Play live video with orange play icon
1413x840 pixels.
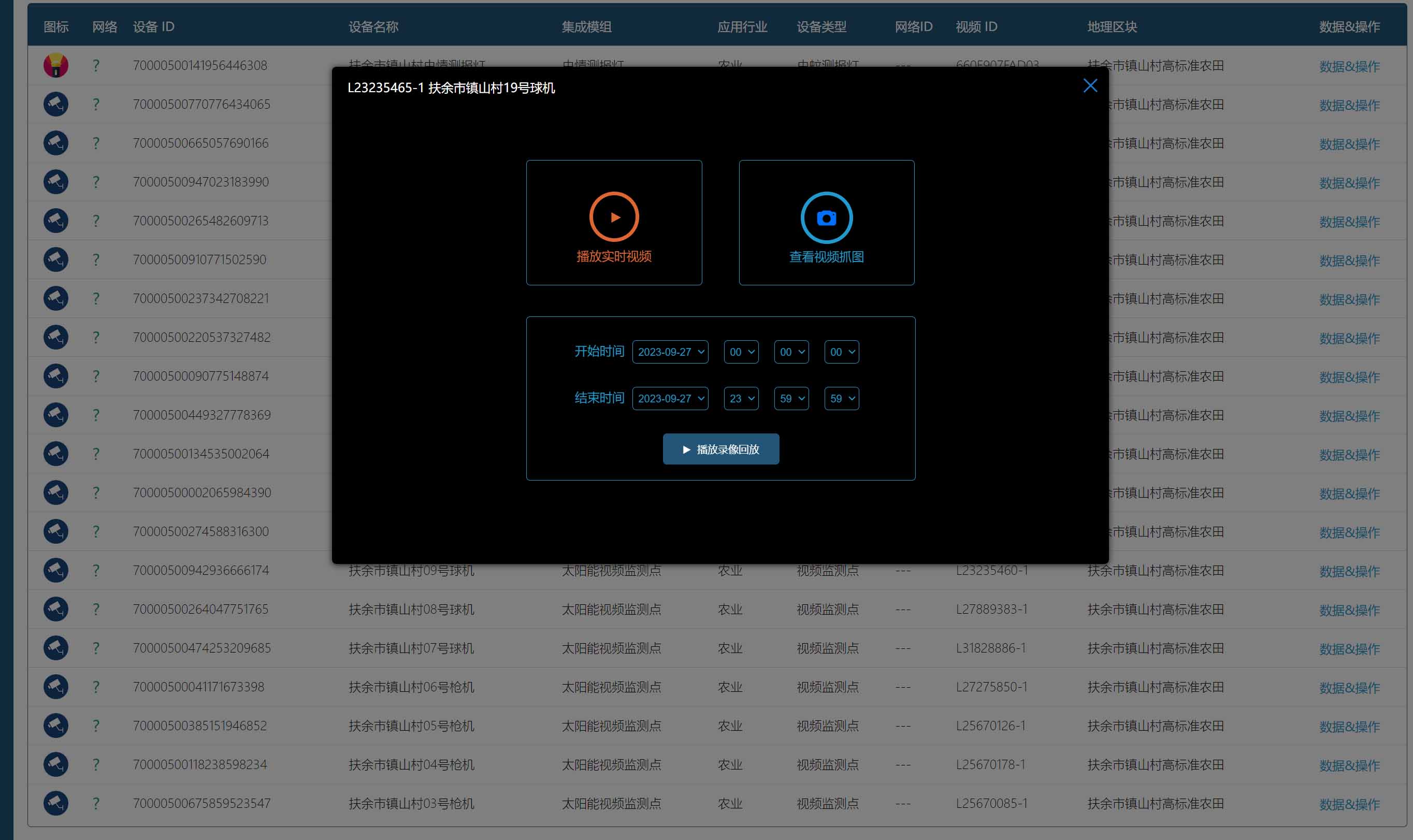pos(614,217)
